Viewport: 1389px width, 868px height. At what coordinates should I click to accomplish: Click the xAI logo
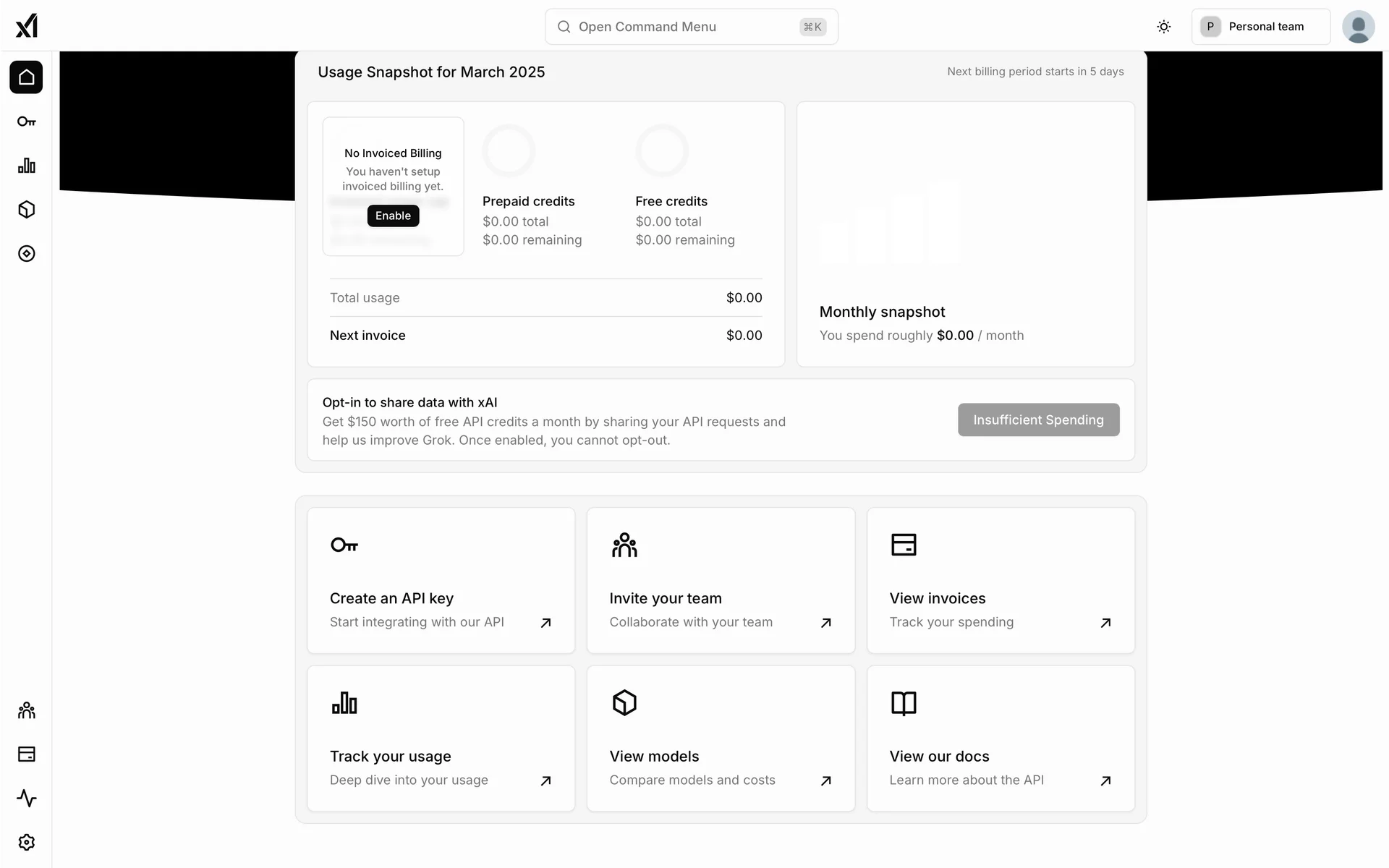(x=26, y=26)
